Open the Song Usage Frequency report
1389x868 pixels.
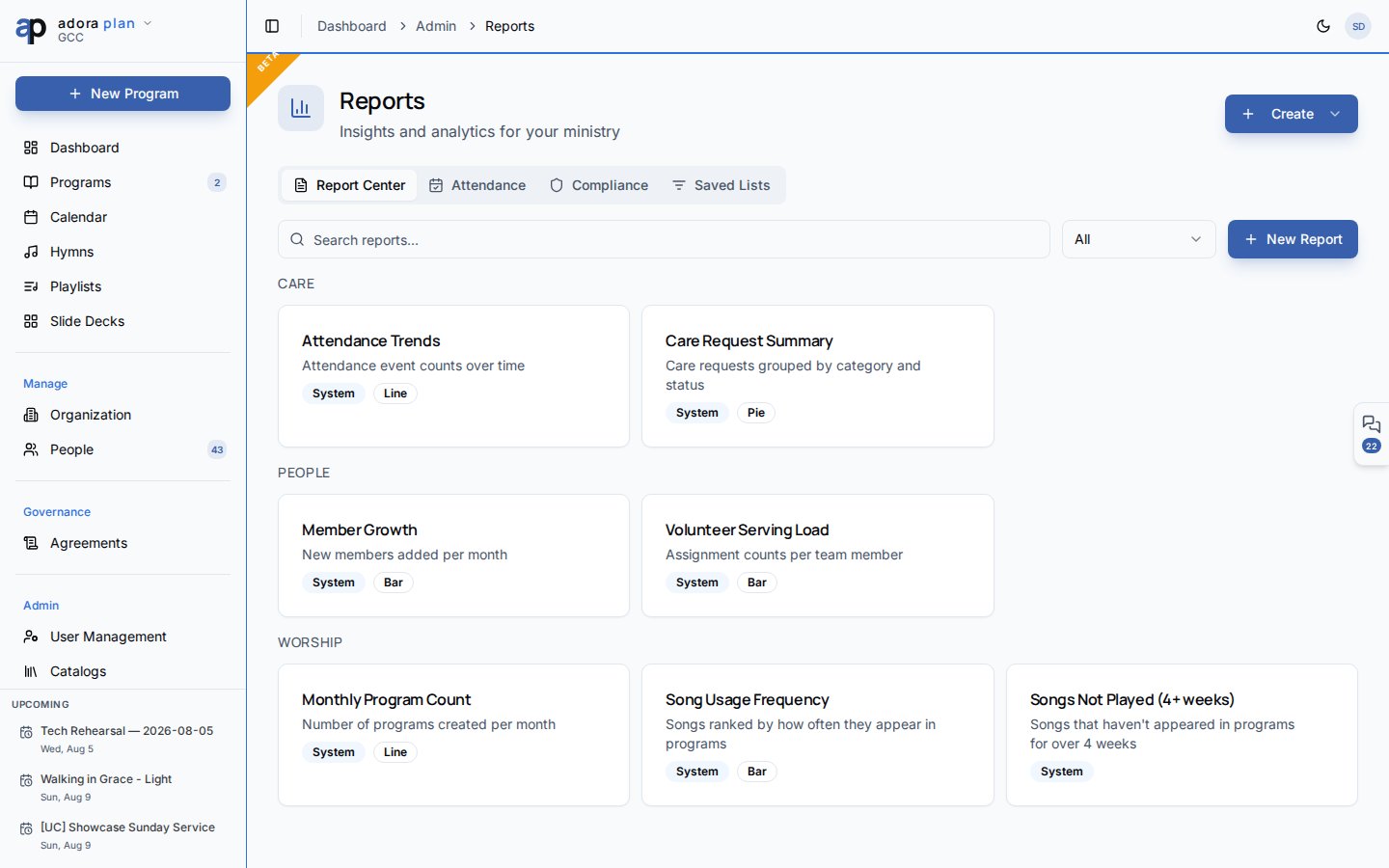[818, 735]
